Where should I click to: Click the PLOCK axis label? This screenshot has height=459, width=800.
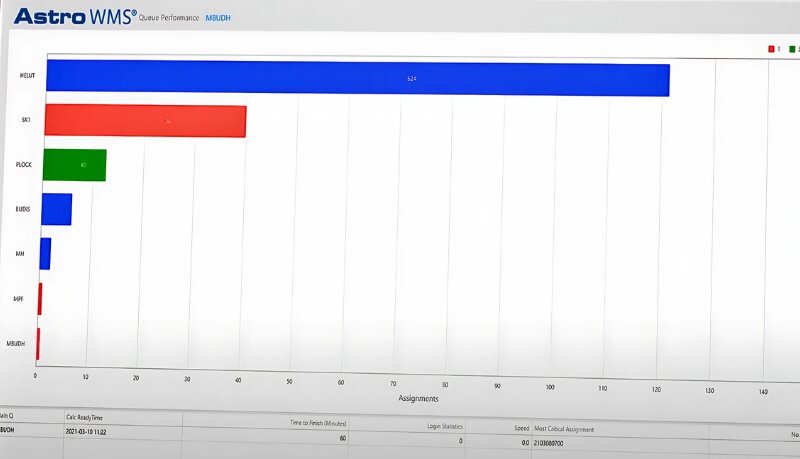coord(25,164)
